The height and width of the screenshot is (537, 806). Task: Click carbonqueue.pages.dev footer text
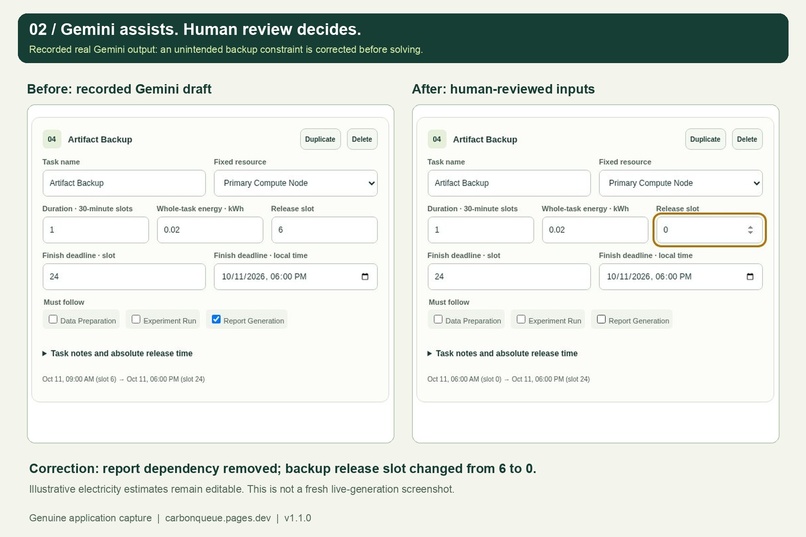click(x=218, y=518)
